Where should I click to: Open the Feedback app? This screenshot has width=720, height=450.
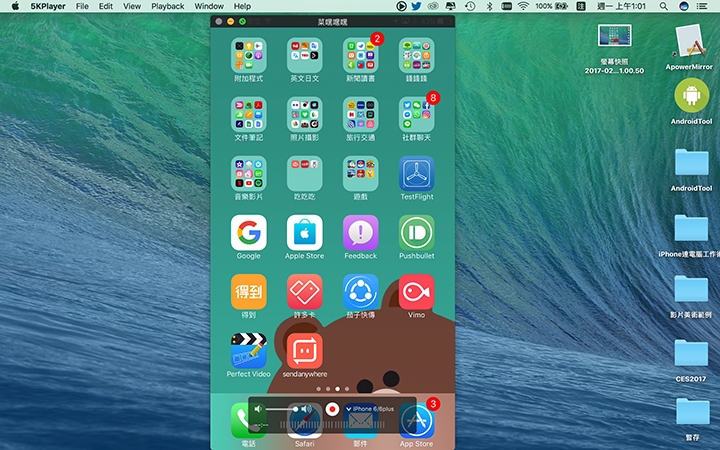point(360,233)
